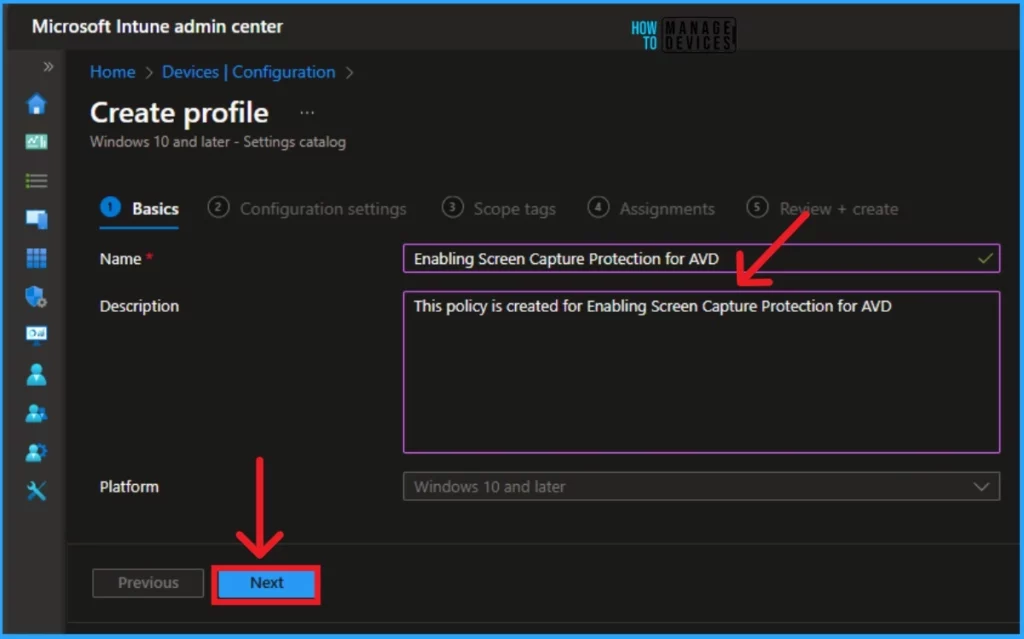Switch to Configuration settings tab
The image size is (1024, 639).
click(307, 208)
